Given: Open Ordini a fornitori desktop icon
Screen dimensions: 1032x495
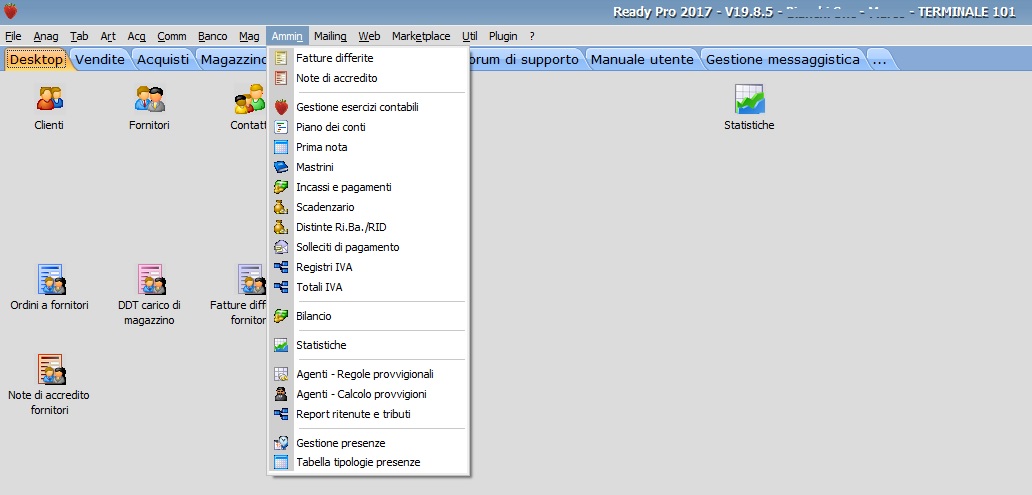Looking at the screenshot, I should pyautogui.click(x=50, y=279).
